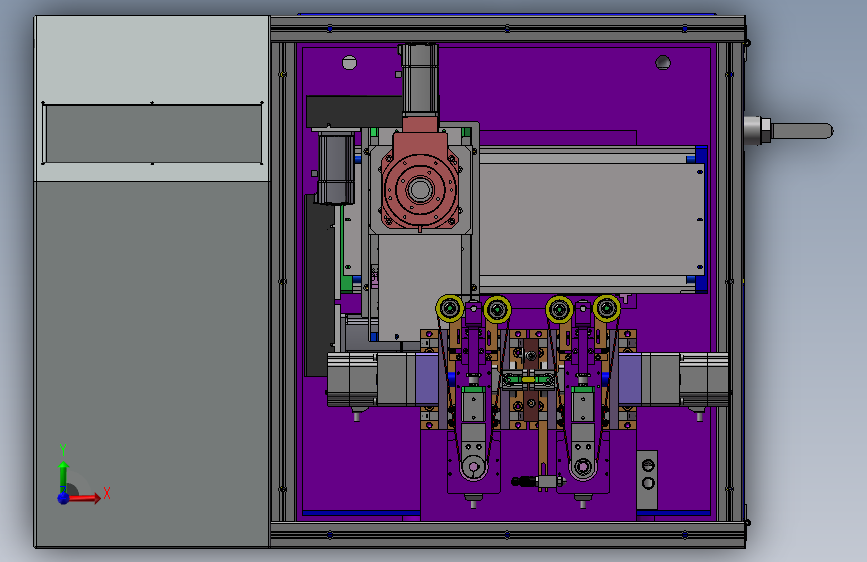Click the red X axis arrow of triad
The image size is (867, 562).
coord(84,498)
